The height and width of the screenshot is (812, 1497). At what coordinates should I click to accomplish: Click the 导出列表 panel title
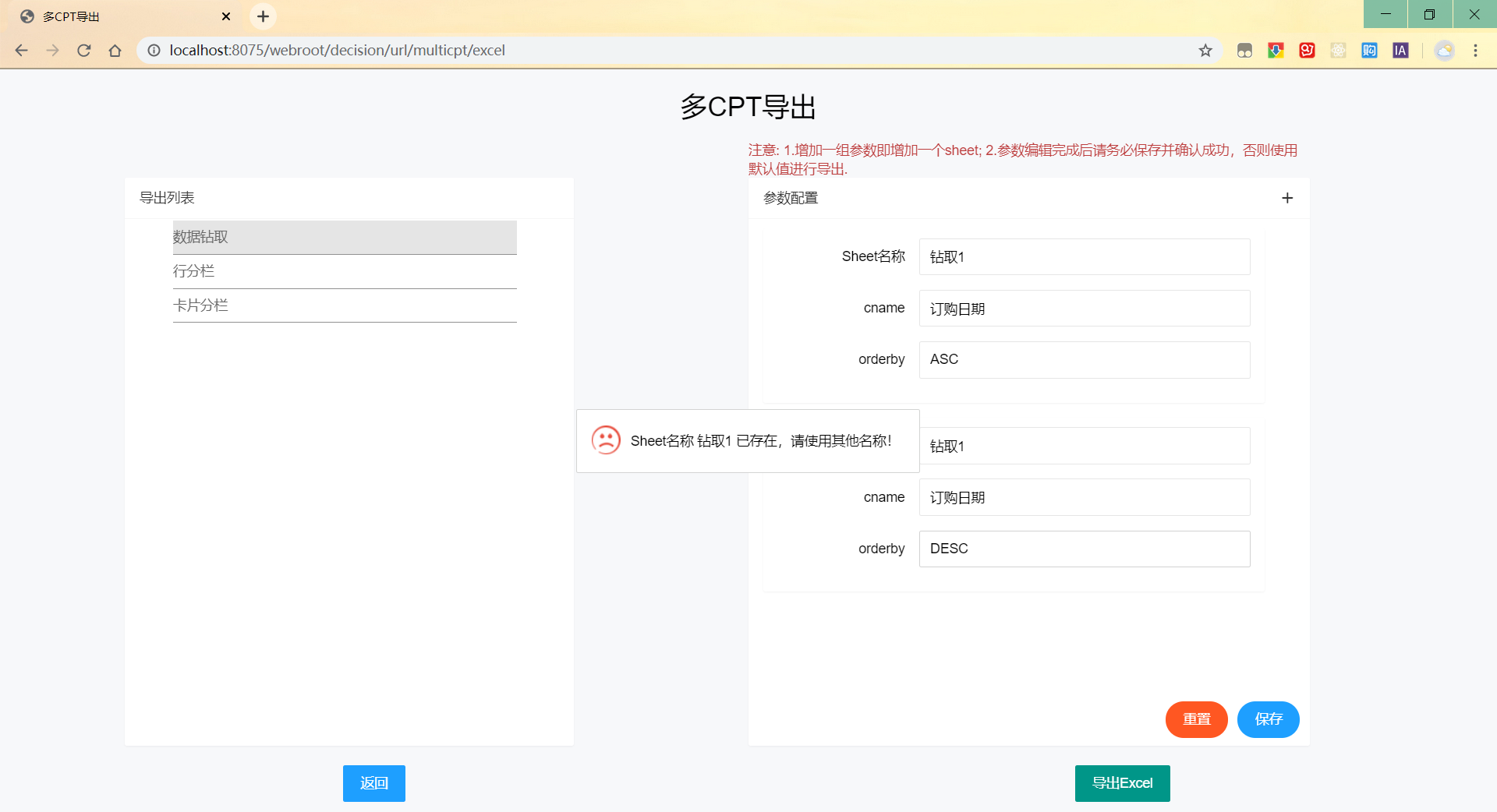click(167, 198)
